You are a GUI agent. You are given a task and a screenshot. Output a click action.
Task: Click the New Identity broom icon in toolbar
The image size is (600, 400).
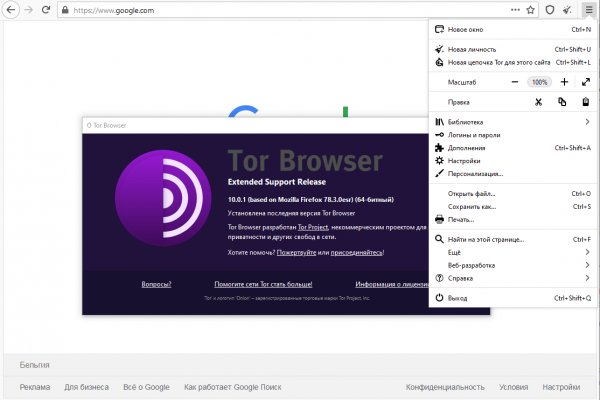click(x=568, y=10)
